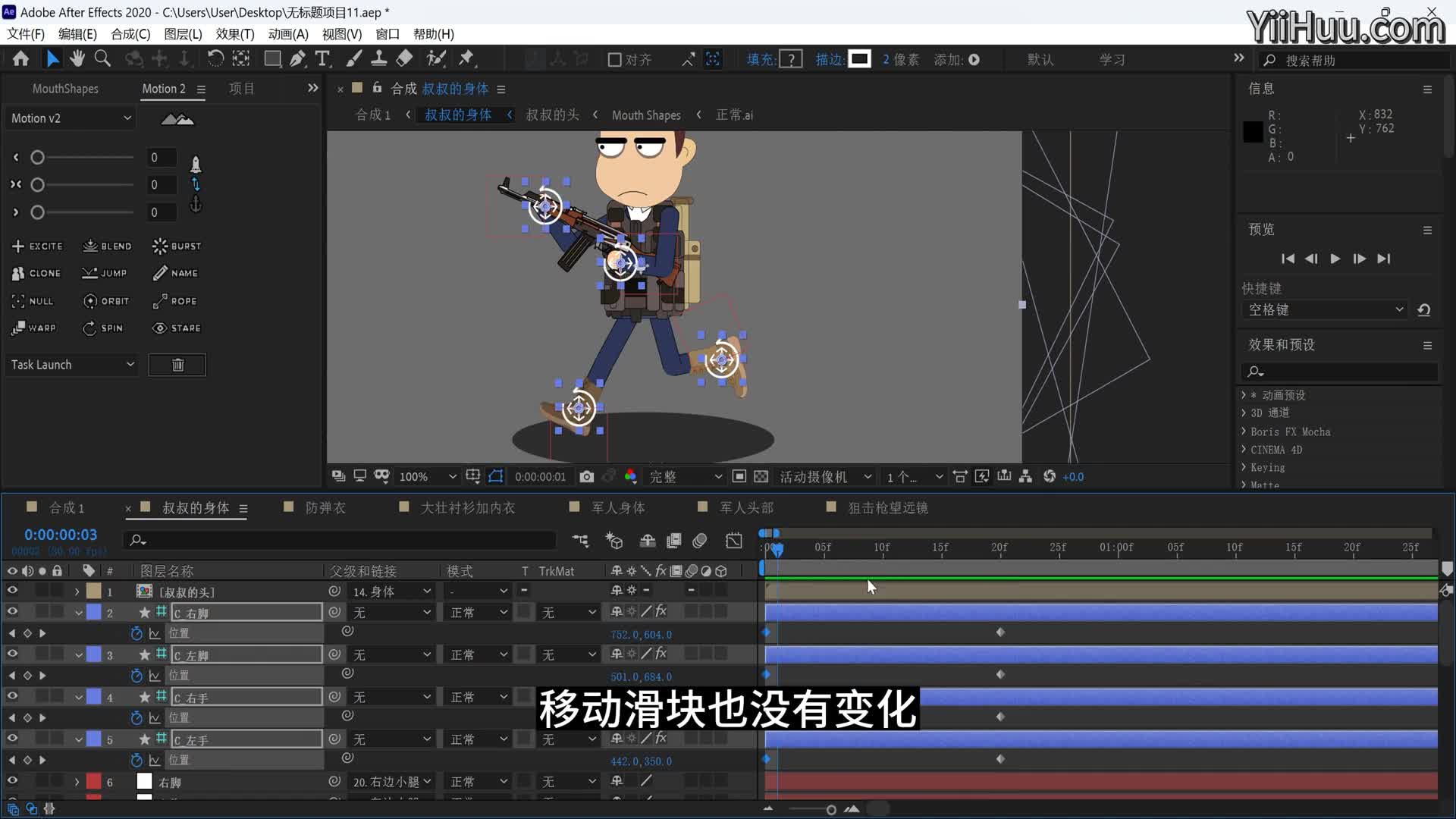Click the ORBIT button in Motion 2
This screenshot has width=1456, height=819.
[106, 301]
